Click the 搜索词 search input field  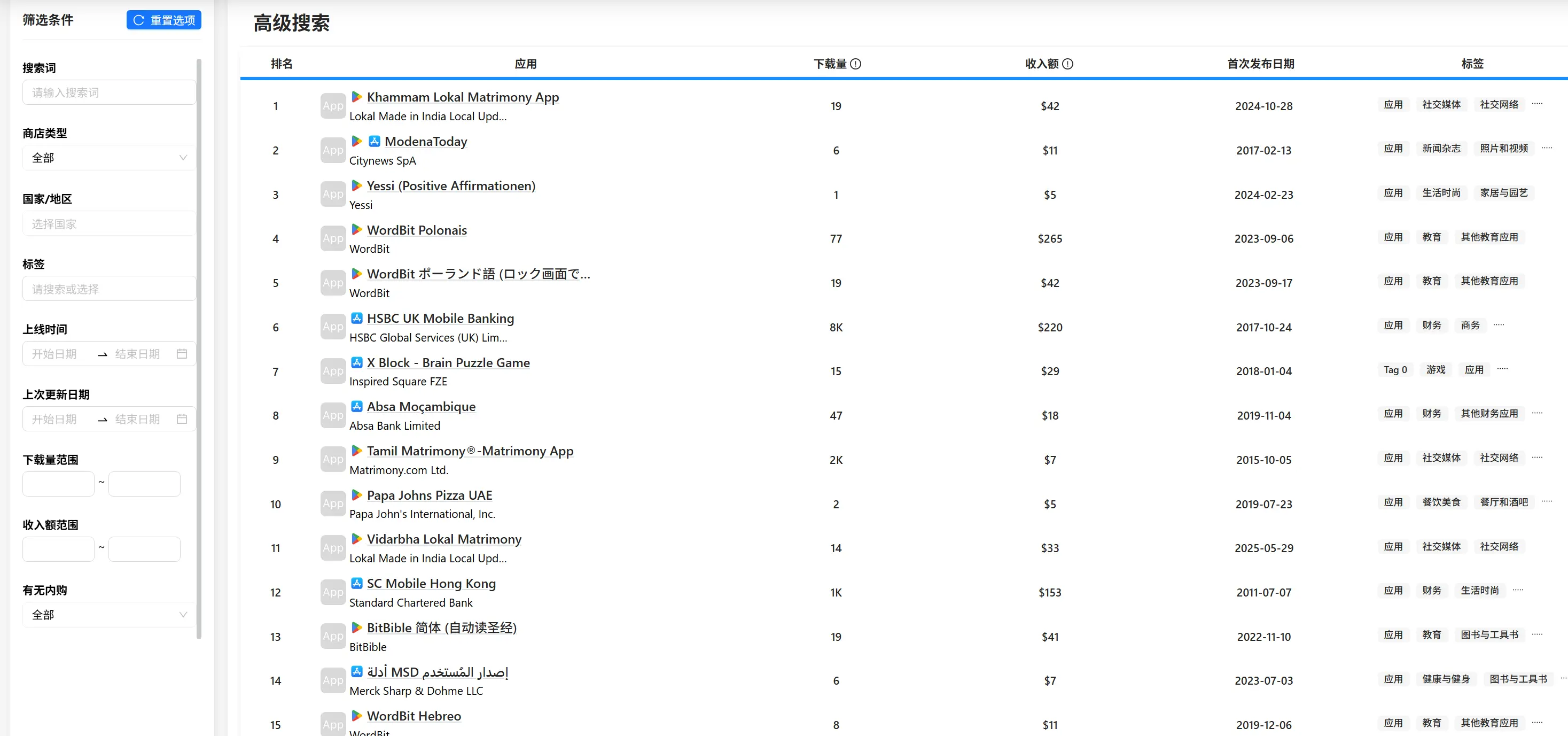[109, 92]
